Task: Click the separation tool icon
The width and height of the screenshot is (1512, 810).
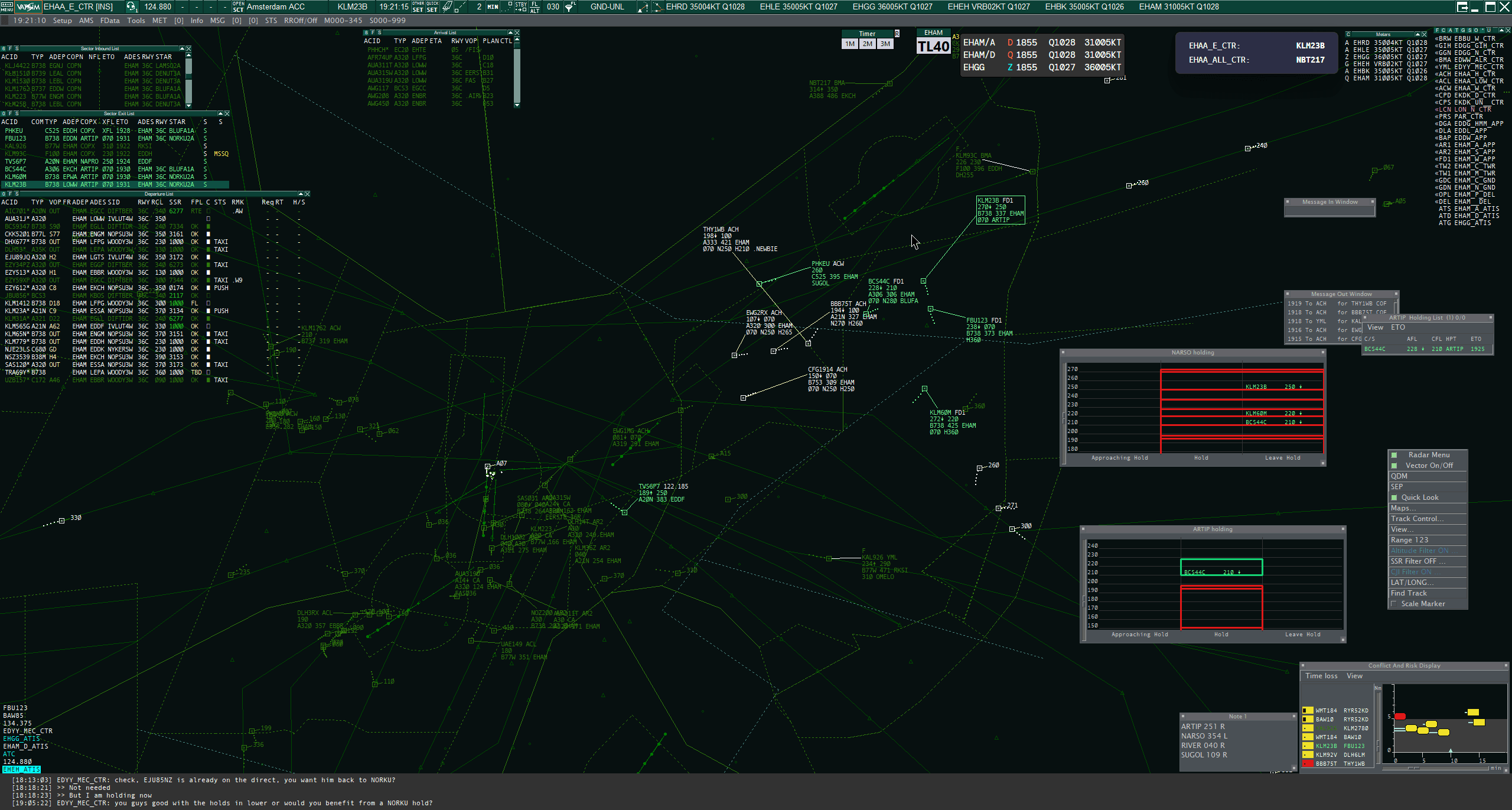Action: 657,6
